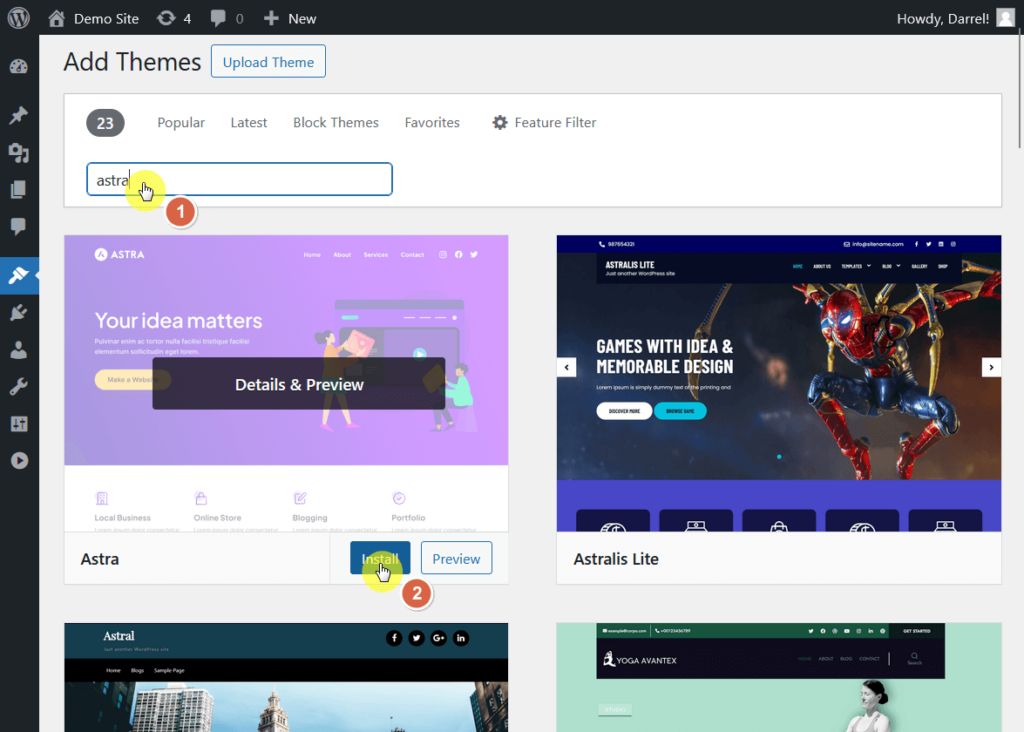Open Media icon in sidebar
1024x732 pixels.
(x=19, y=153)
